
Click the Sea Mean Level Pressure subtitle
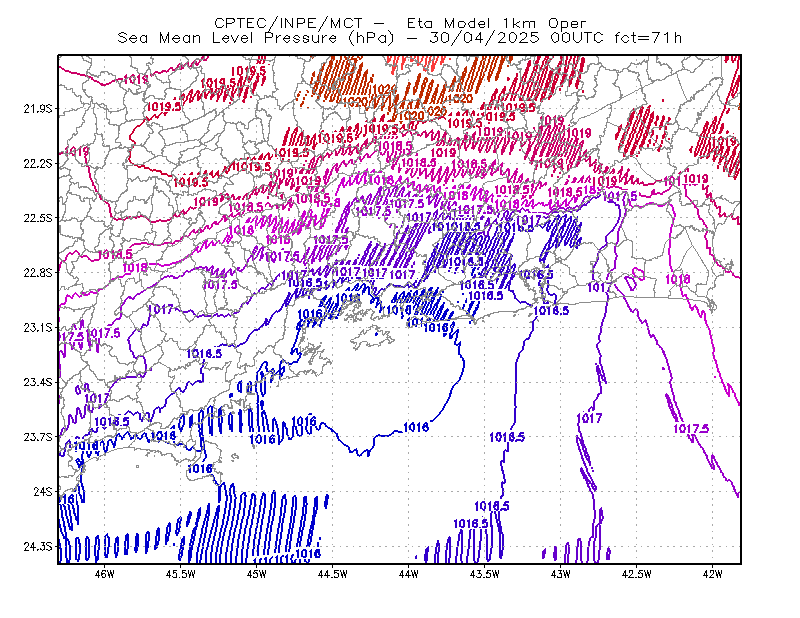click(x=227, y=38)
